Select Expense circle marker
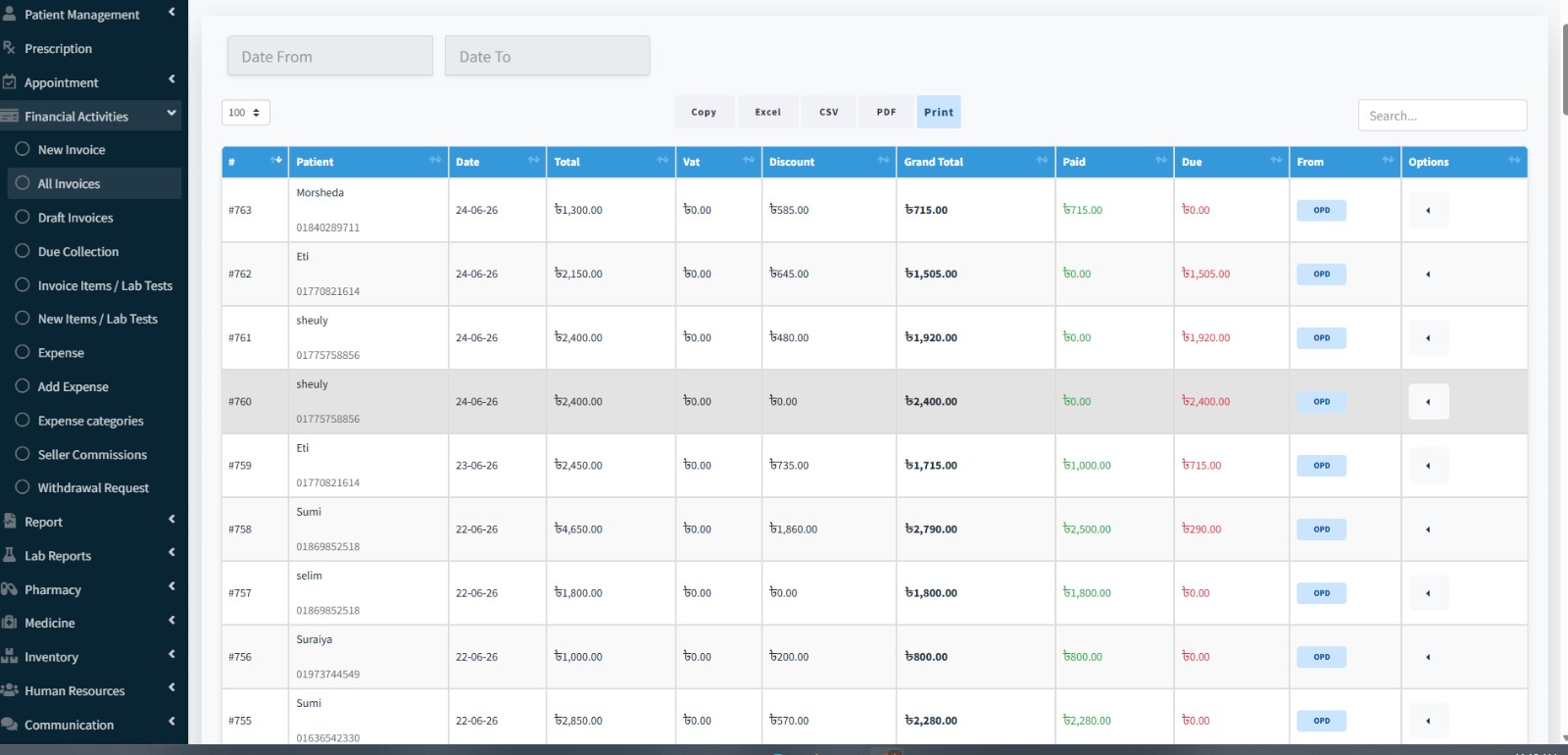1568x755 pixels. pos(23,352)
